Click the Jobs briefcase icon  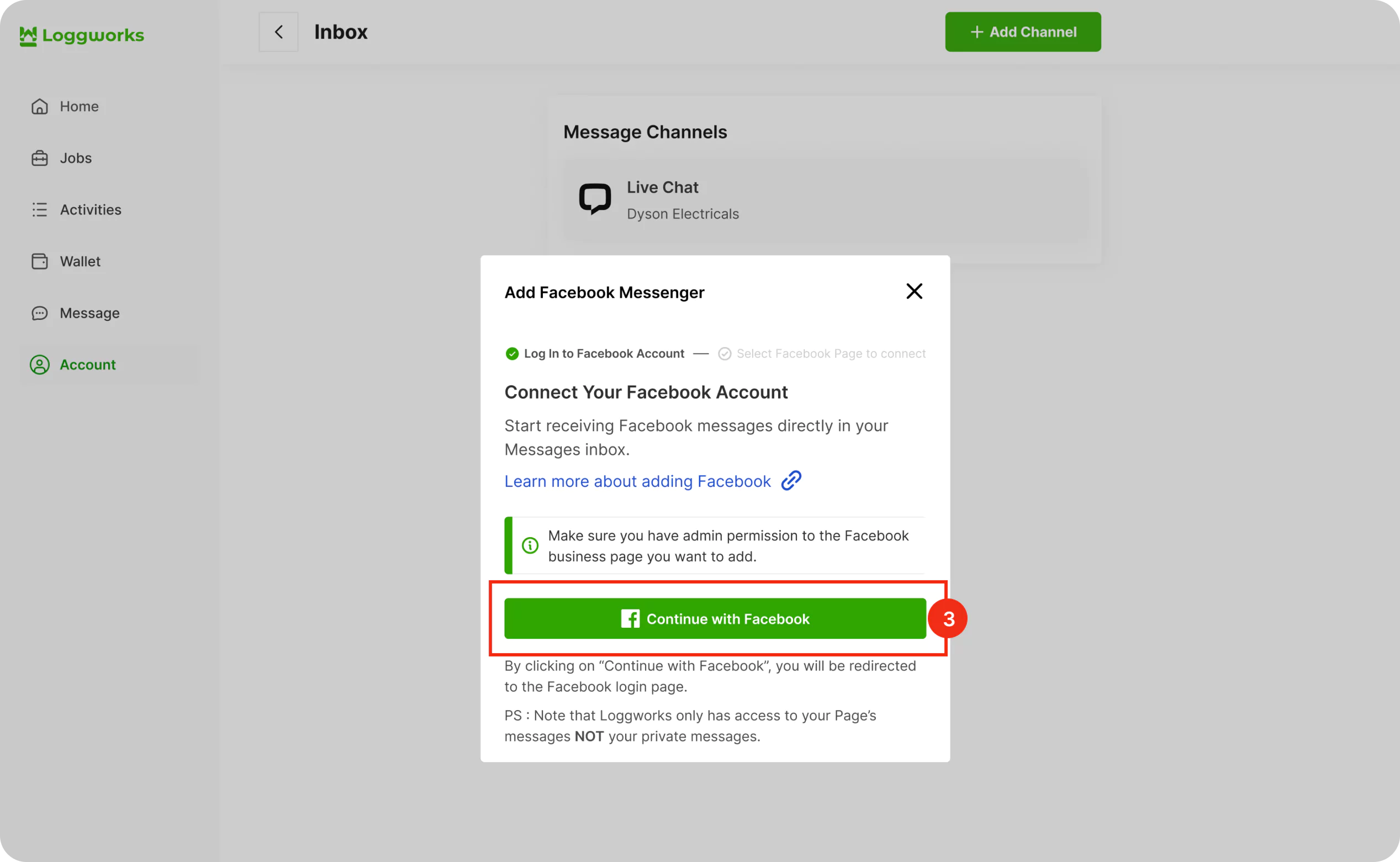39,158
